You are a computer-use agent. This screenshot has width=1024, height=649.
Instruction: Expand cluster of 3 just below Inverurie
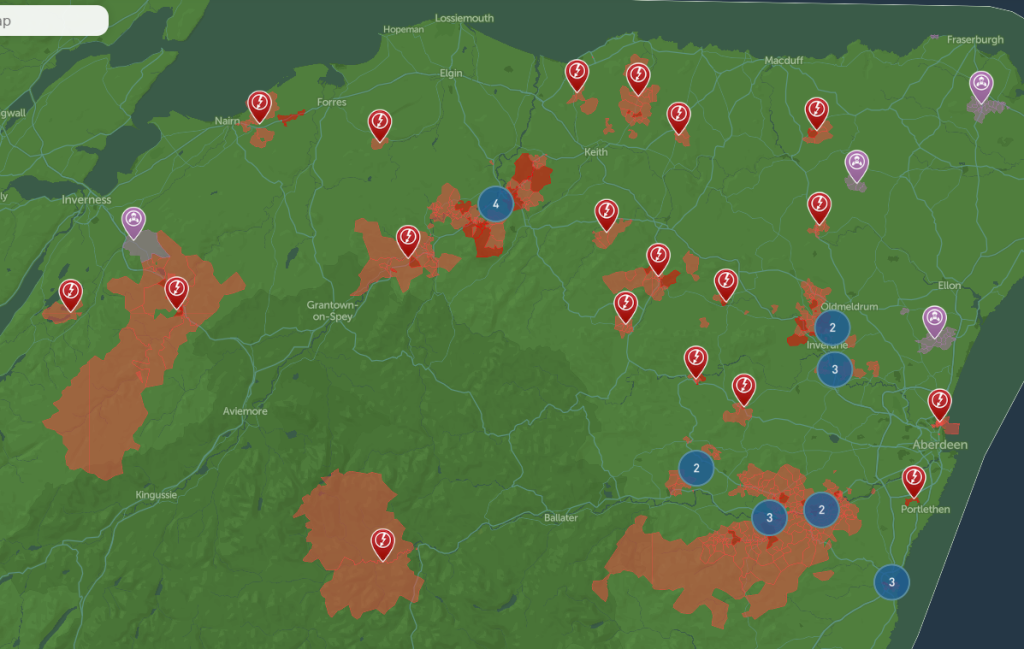(x=834, y=370)
